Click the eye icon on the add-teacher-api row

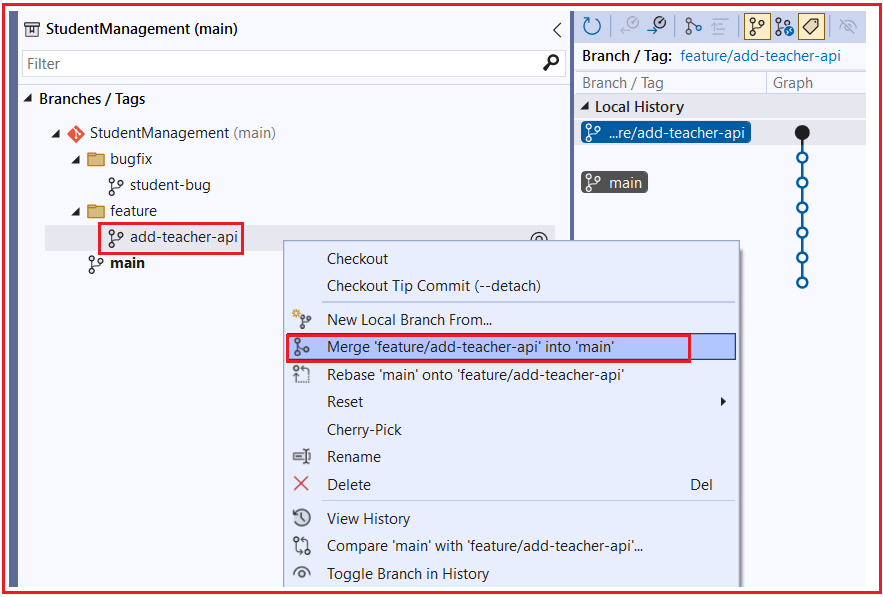tap(539, 239)
